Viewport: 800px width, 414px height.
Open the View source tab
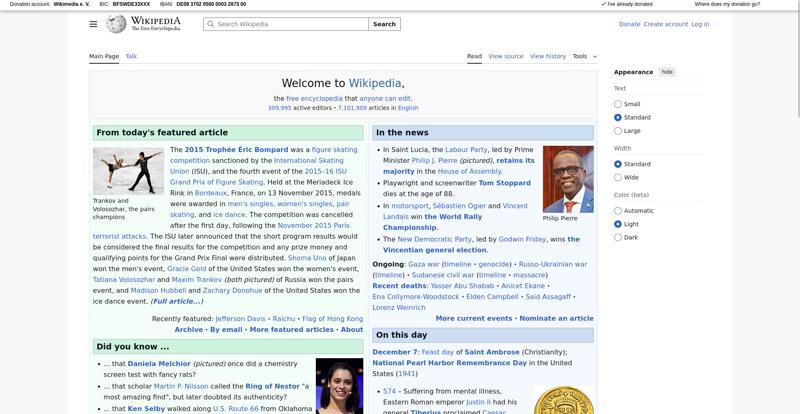(x=505, y=56)
